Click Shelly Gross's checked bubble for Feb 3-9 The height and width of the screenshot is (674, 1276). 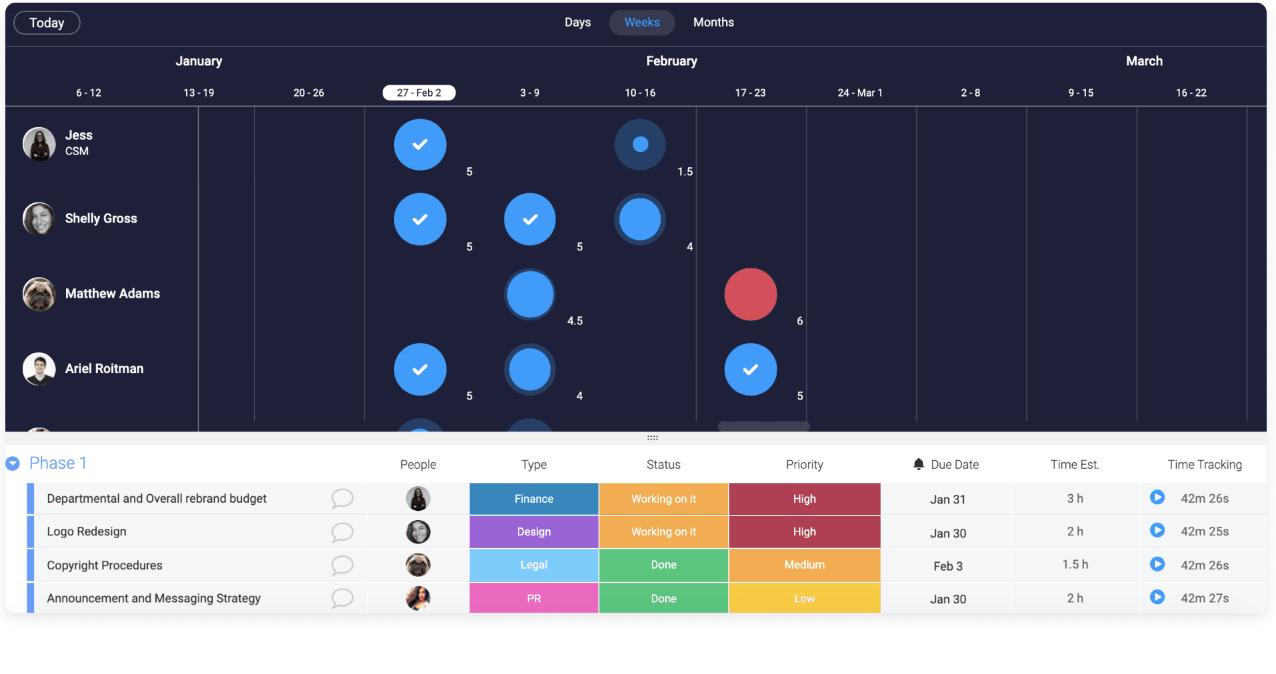530,219
